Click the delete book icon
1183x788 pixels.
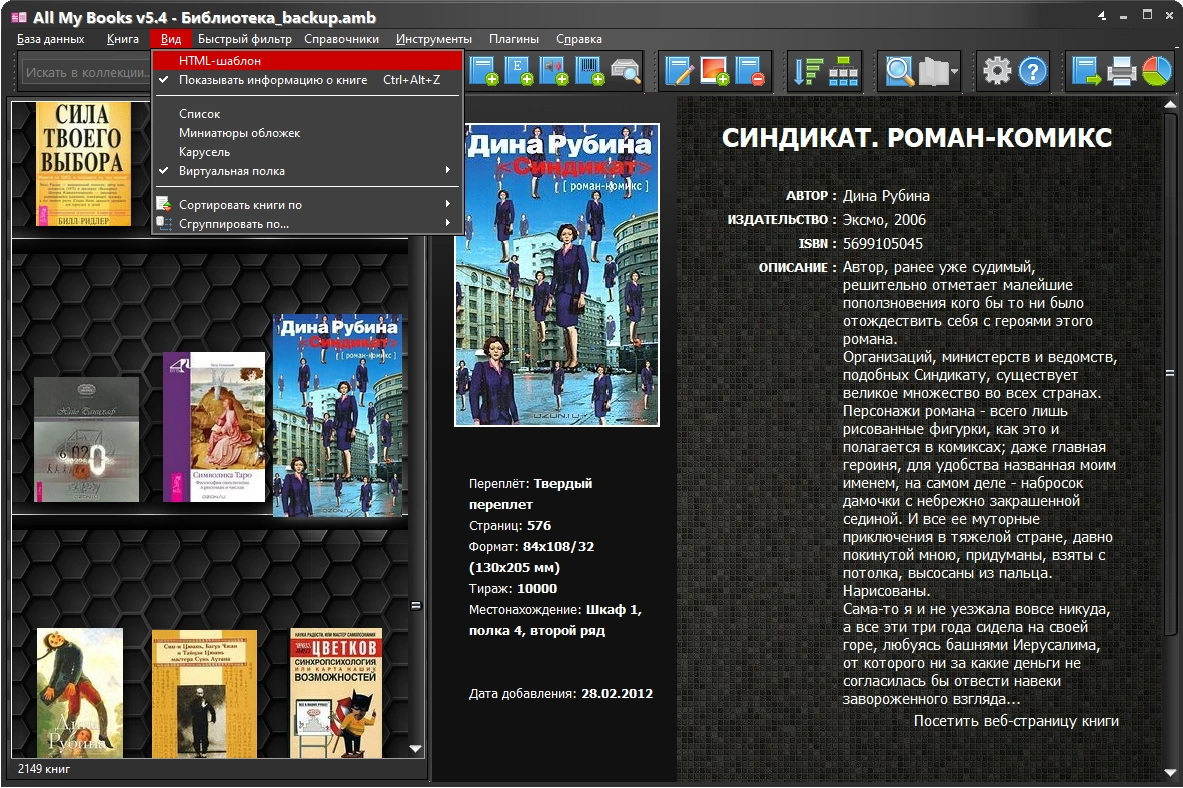pos(749,71)
